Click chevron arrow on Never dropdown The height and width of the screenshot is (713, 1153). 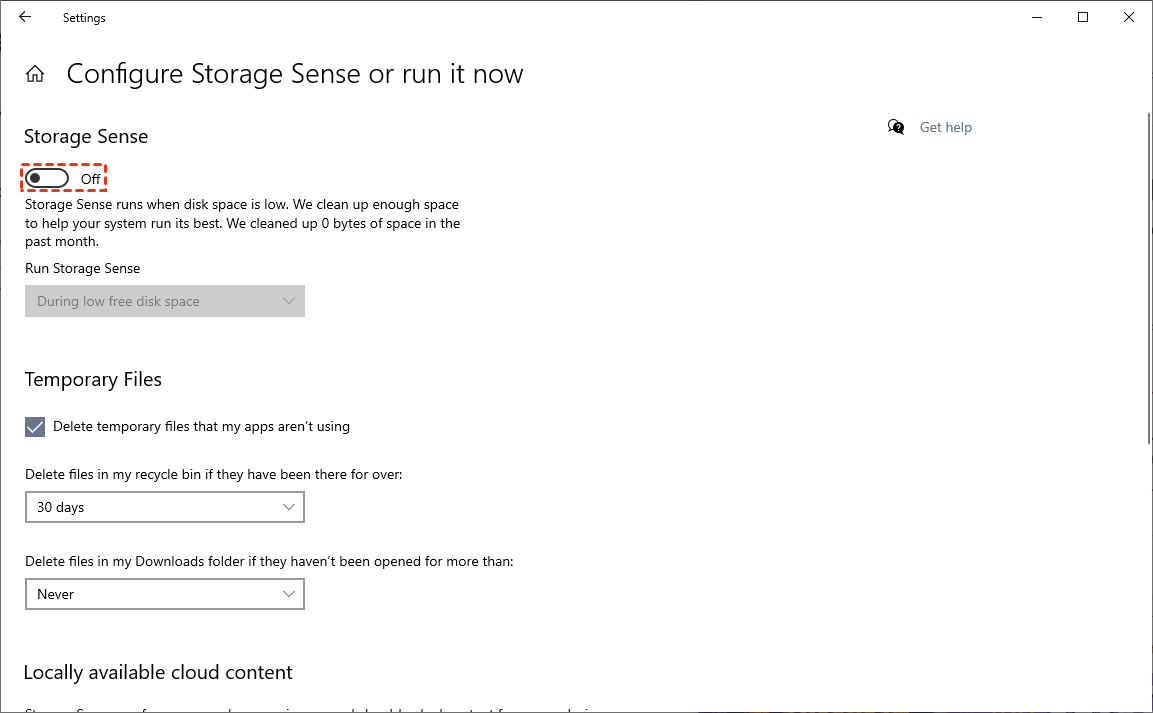[x=289, y=594]
